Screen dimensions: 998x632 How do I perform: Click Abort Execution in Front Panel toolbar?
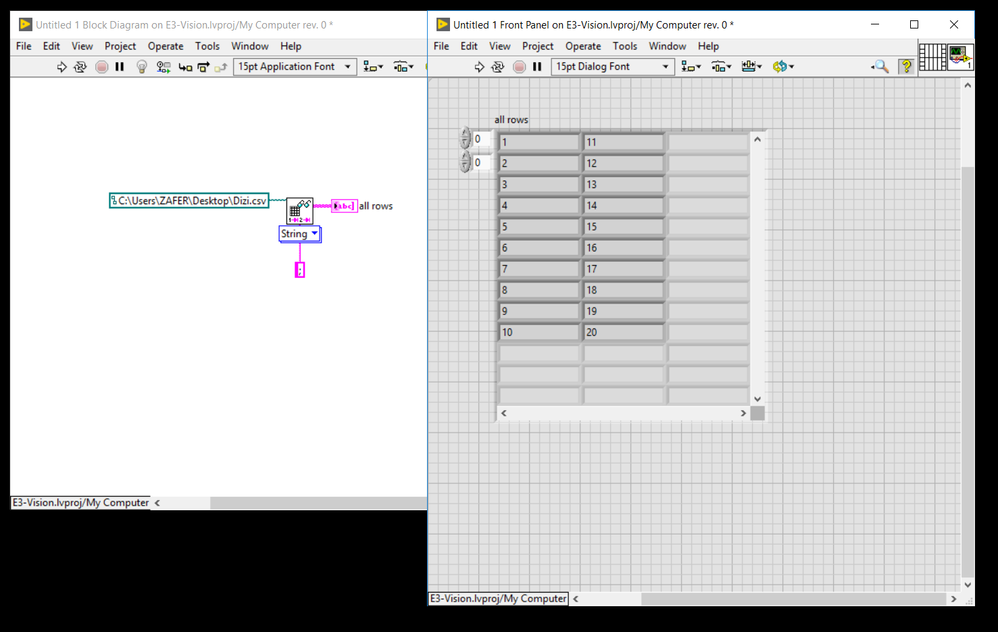pos(519,67)
